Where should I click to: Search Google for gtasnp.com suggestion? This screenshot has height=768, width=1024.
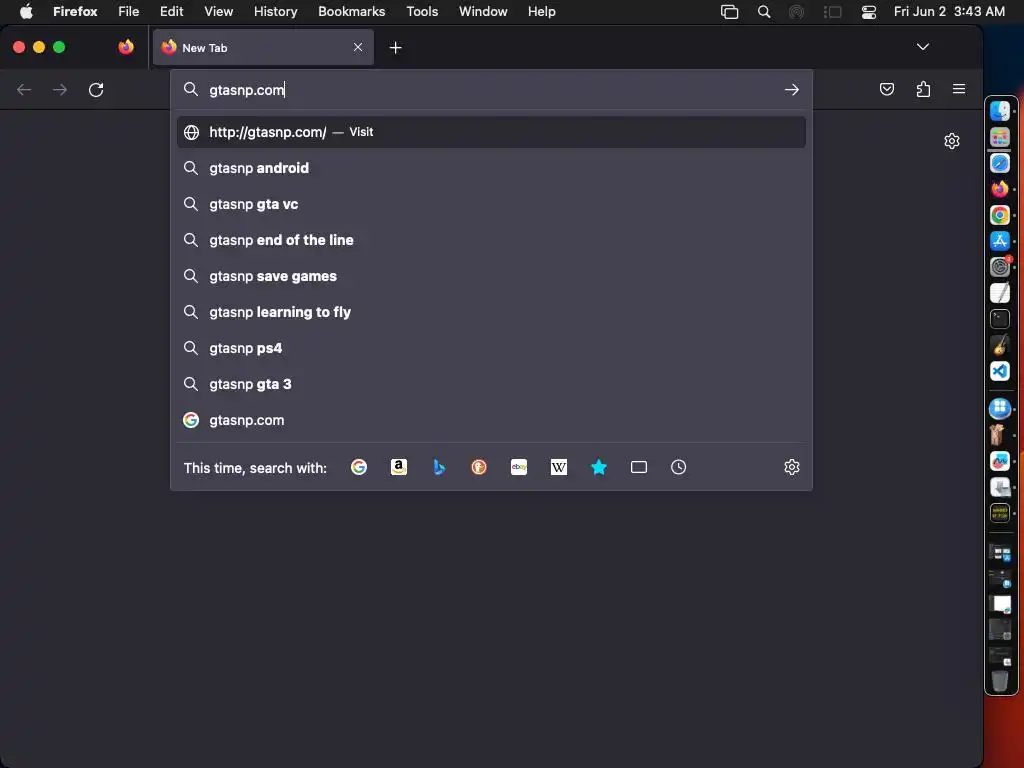491,420
